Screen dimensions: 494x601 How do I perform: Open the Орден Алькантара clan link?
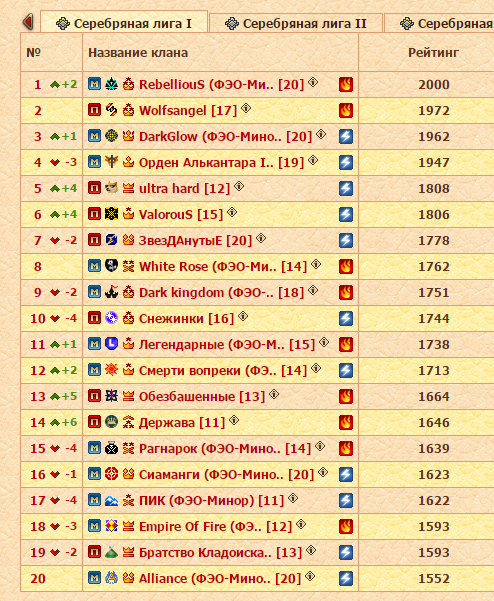[x=221, y=163]
